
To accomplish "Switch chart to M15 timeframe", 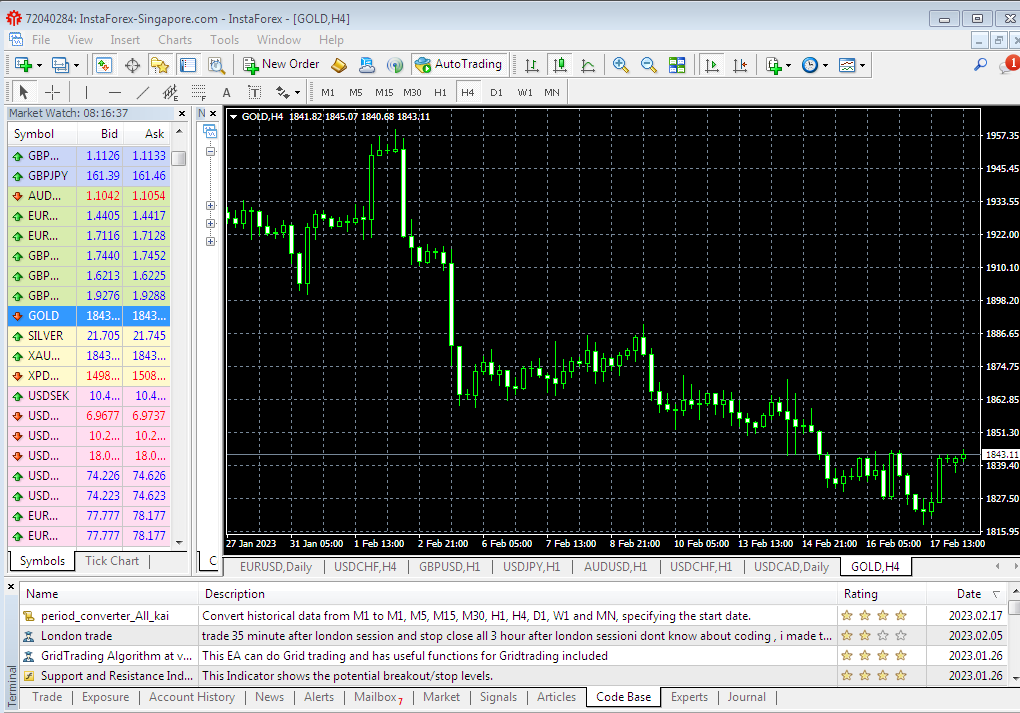I will click(384, 92).
